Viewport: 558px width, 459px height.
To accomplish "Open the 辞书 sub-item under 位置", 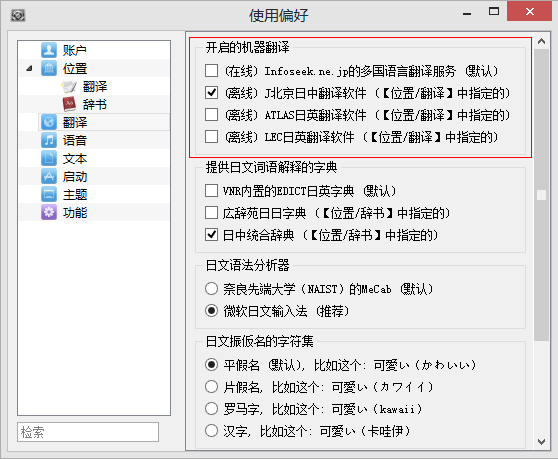I will tap(94, 104).
